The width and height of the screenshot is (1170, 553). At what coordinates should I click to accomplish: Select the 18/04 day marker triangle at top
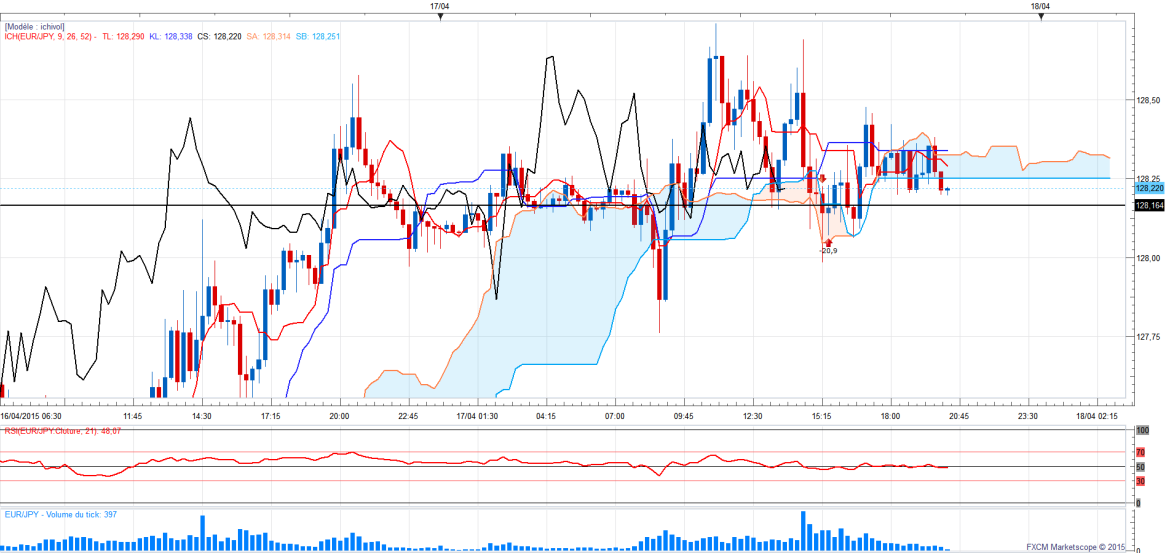pyautogui.click(x=1041, y=16)
